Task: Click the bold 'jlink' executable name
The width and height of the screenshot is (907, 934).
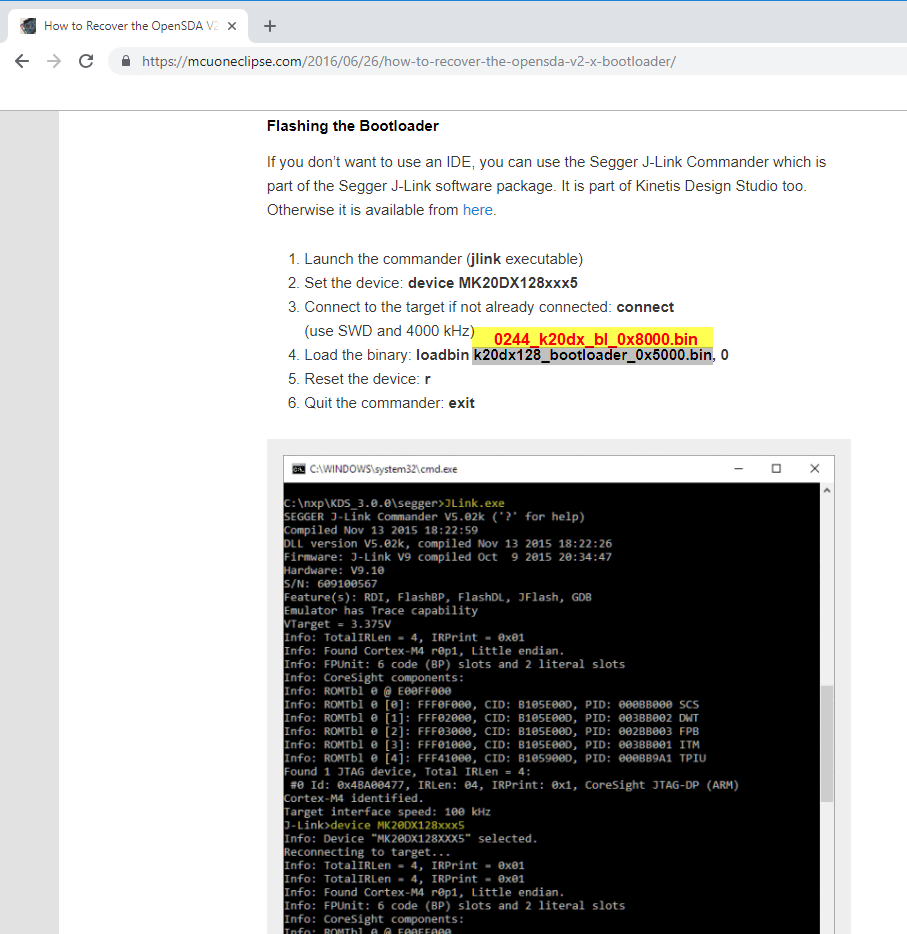Action: coord(485,259)
